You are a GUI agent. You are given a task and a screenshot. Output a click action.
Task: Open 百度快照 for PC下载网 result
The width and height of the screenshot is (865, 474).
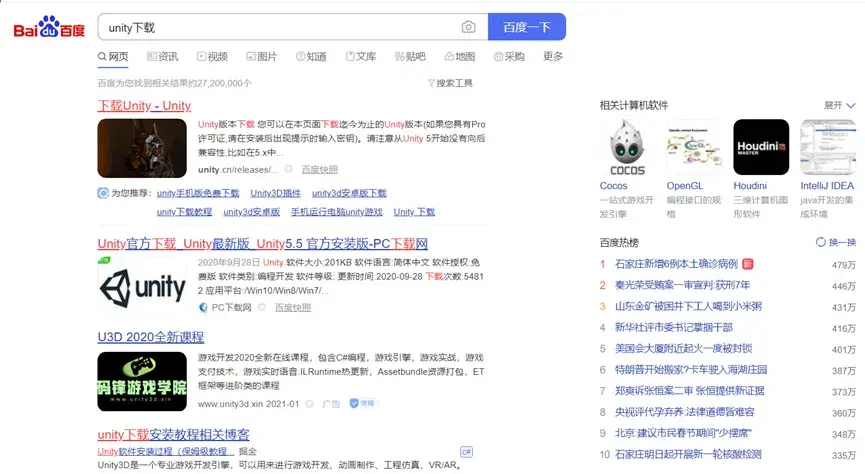[x=293, y=307]
